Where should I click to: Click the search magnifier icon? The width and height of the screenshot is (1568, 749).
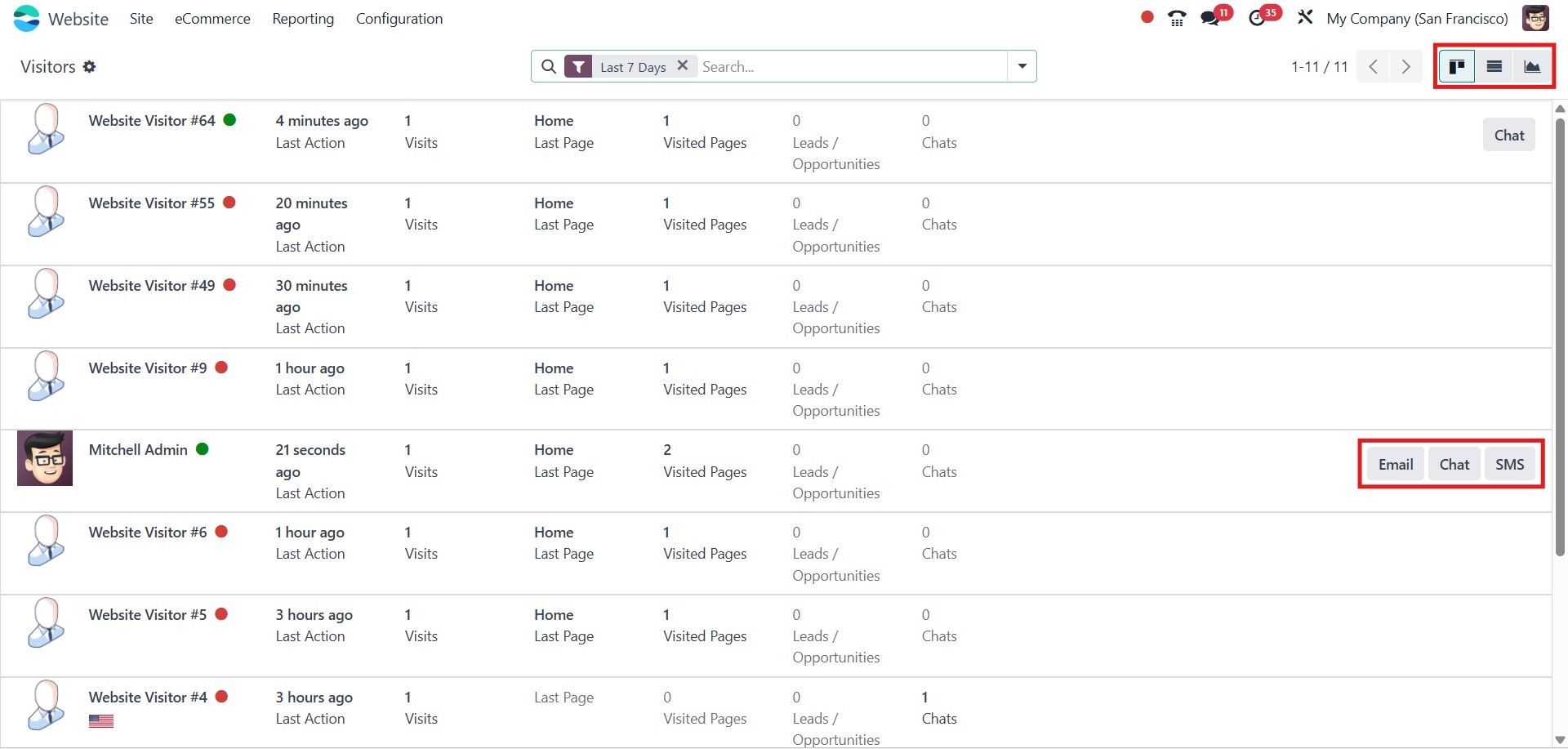(x=549, y=66)
